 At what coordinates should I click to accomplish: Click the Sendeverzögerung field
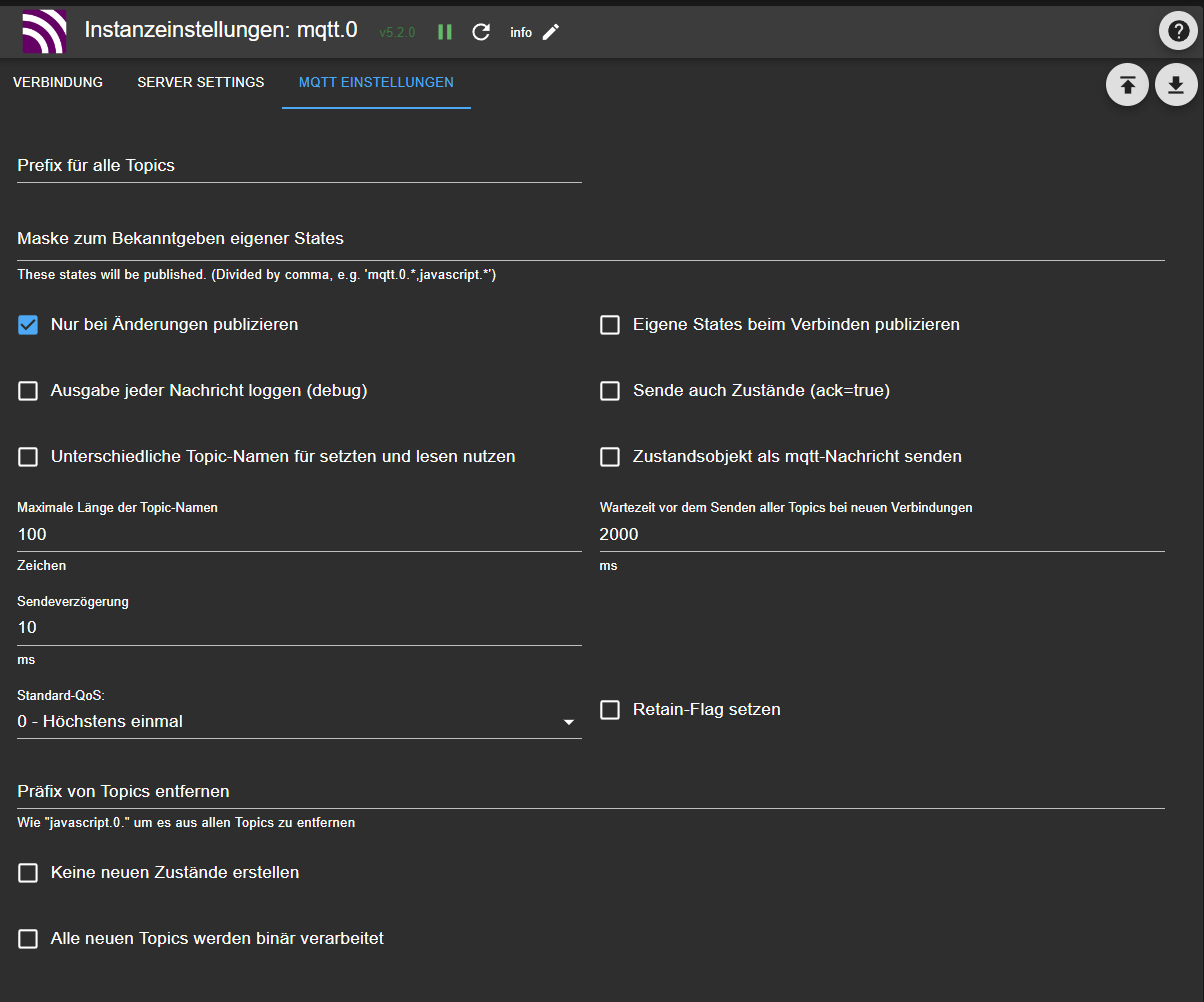click(x=299, y=628)
